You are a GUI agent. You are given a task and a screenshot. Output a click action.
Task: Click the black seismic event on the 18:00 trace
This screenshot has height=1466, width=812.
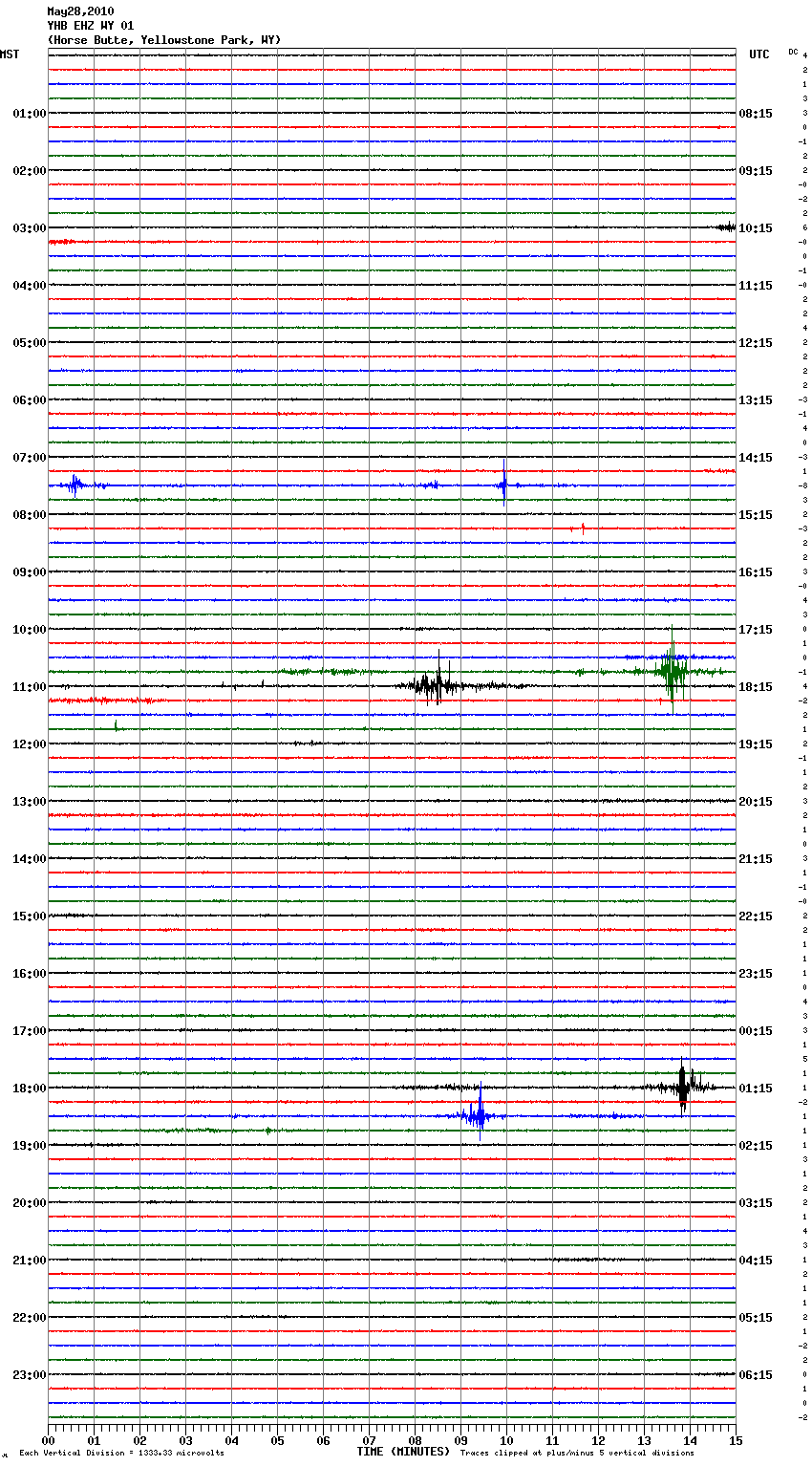684,1087
